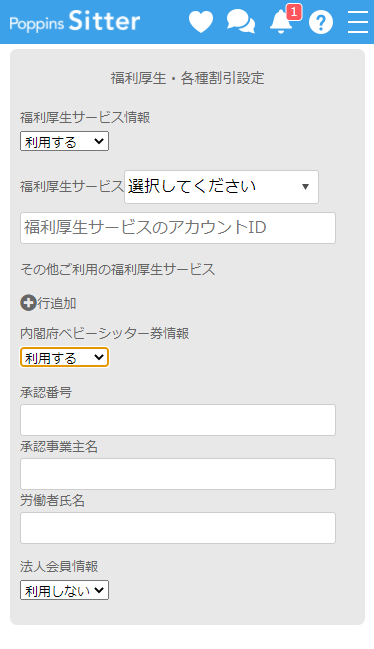374x649 pixels.
Task: Open the hamburger menu
Action: tap(358, 22)
